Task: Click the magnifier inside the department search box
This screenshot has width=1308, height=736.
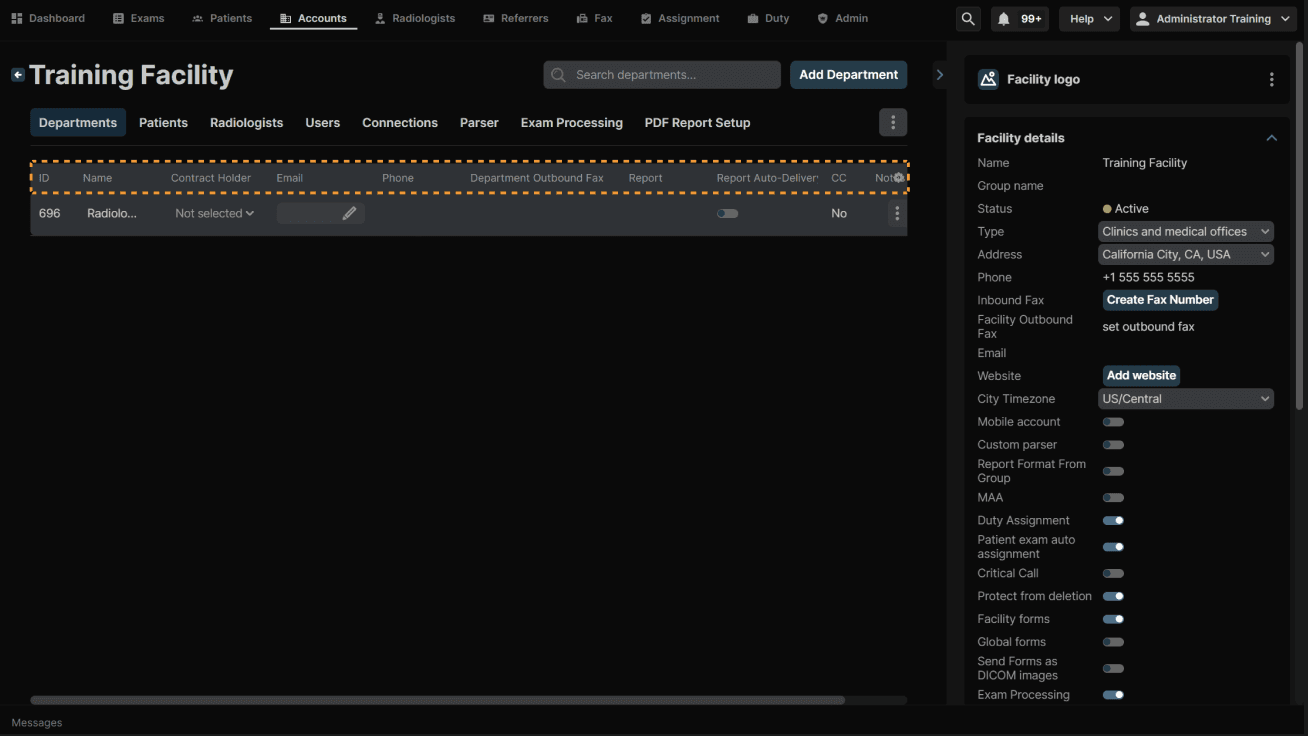Action: 559,75
